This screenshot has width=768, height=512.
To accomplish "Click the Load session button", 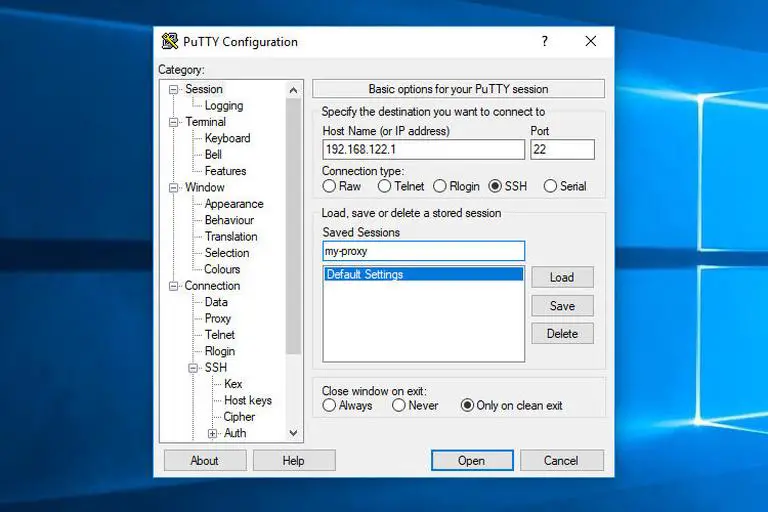I will [x=562, y=277].
